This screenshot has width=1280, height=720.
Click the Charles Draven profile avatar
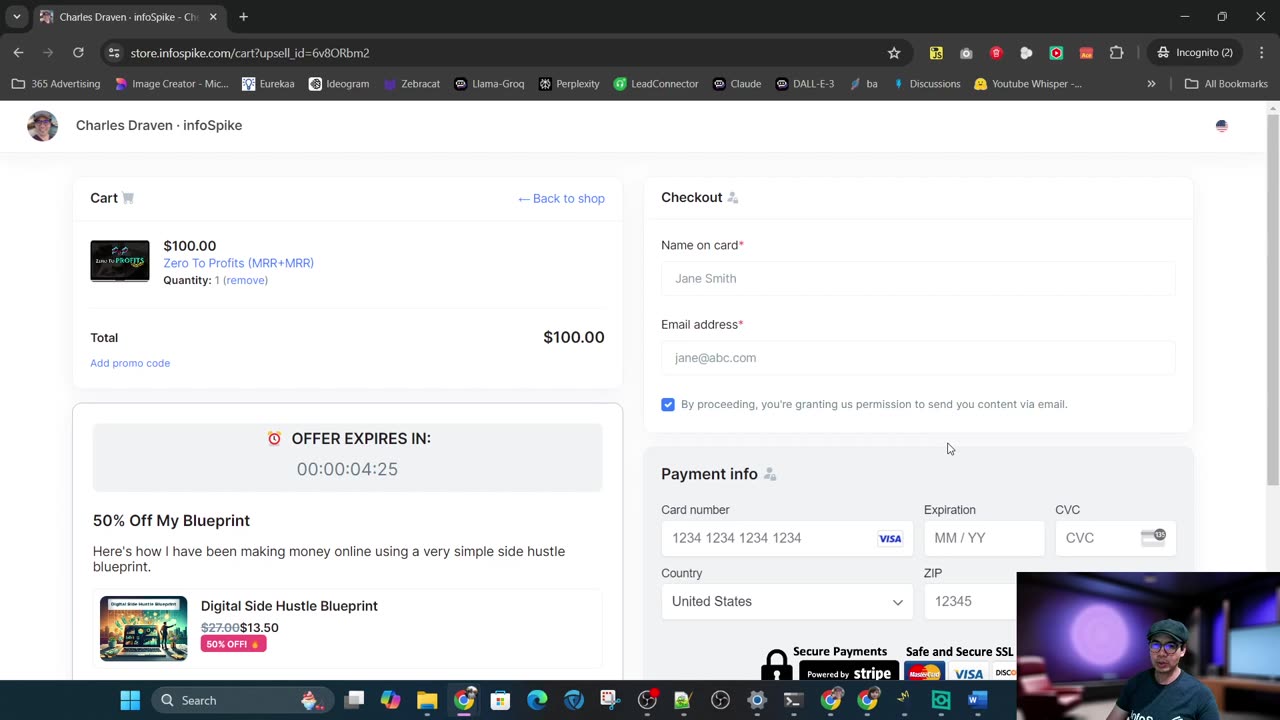pyautogui.click(x=42, y=126)
